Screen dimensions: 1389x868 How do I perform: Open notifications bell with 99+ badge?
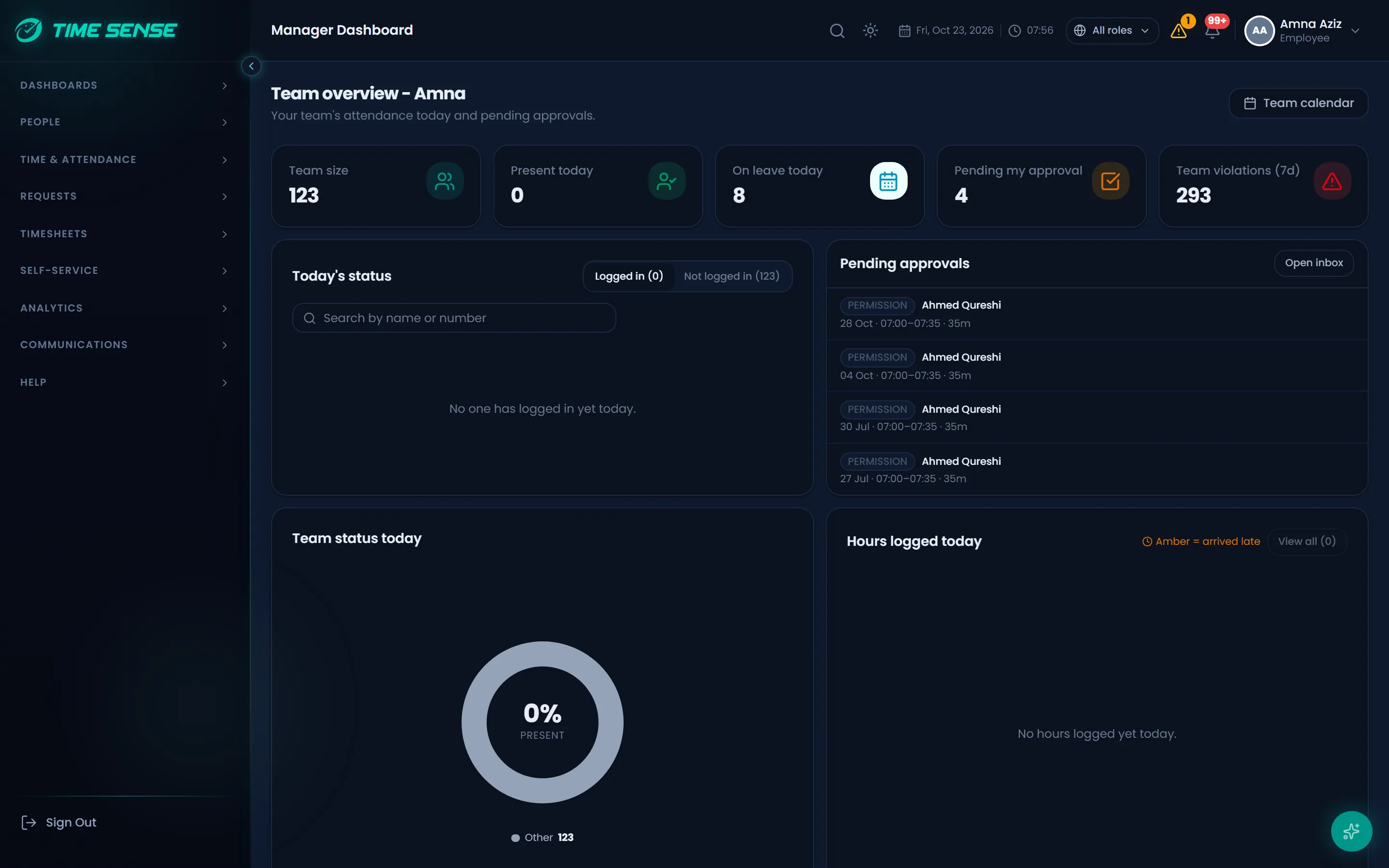1212,31
